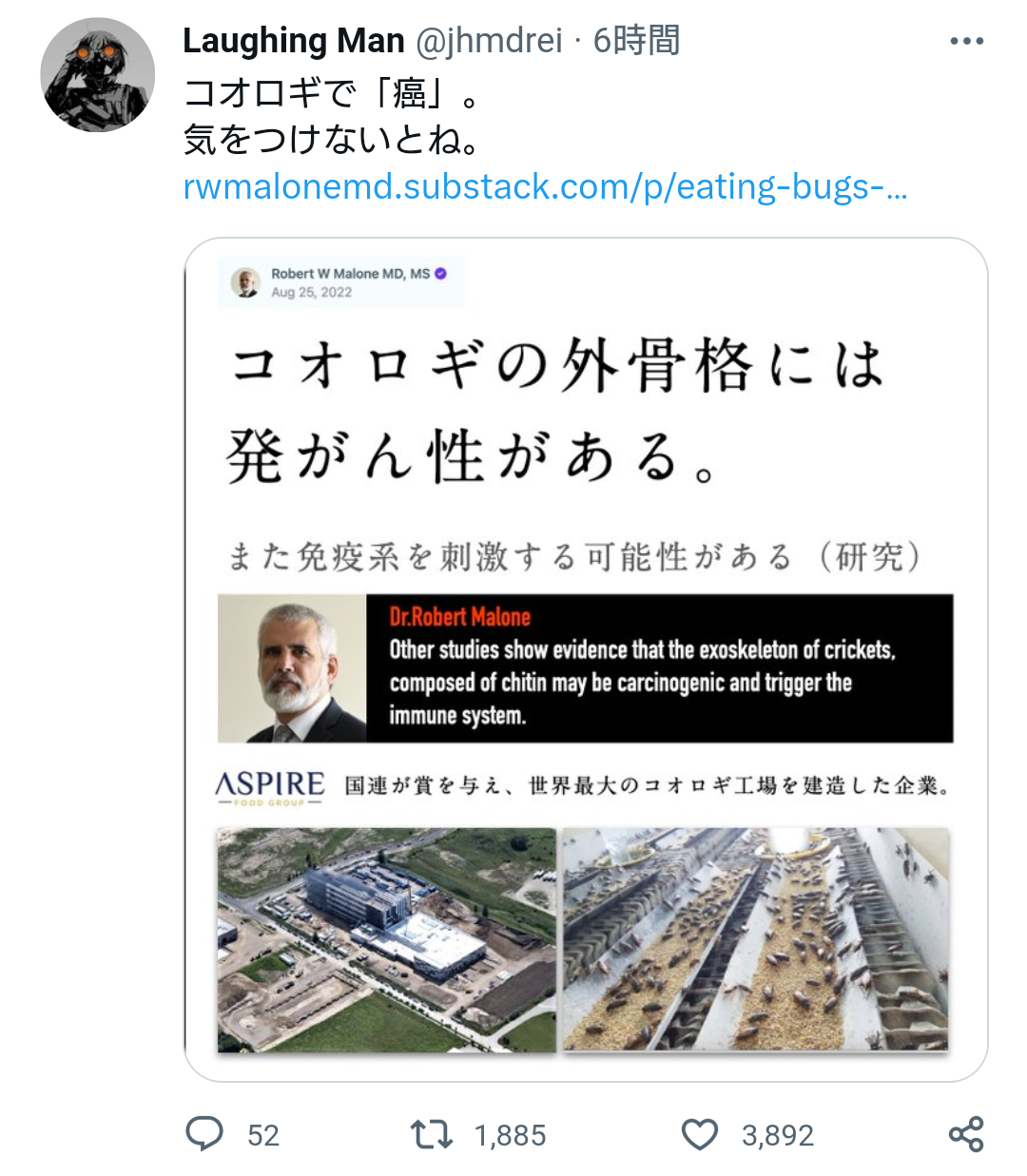Click the crickets on conveyor photo
This screenshot has width=1027, height=1176.
pos(756,939)
